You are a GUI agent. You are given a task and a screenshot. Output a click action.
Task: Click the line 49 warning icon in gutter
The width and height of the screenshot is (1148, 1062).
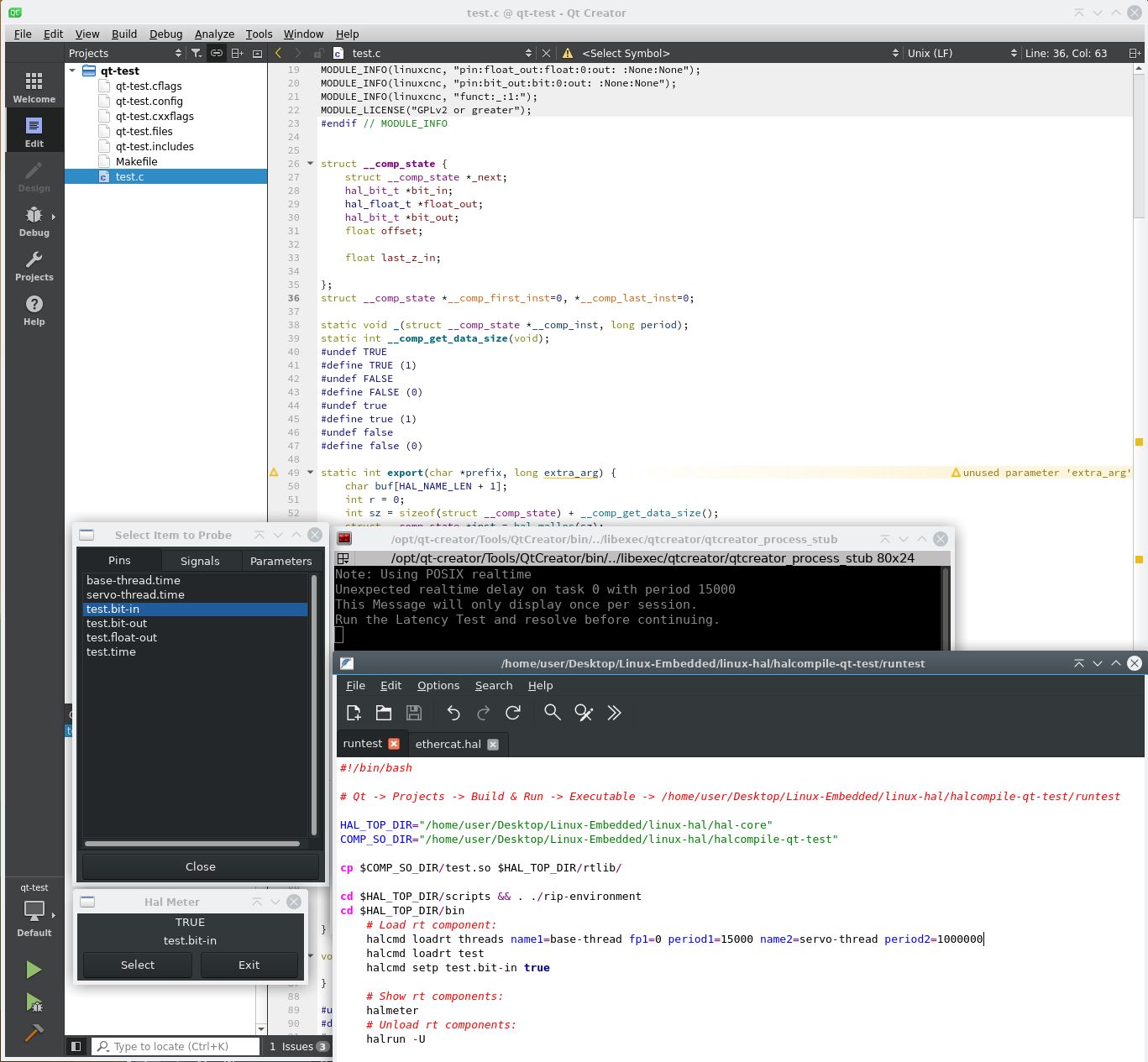coord(274,473)
